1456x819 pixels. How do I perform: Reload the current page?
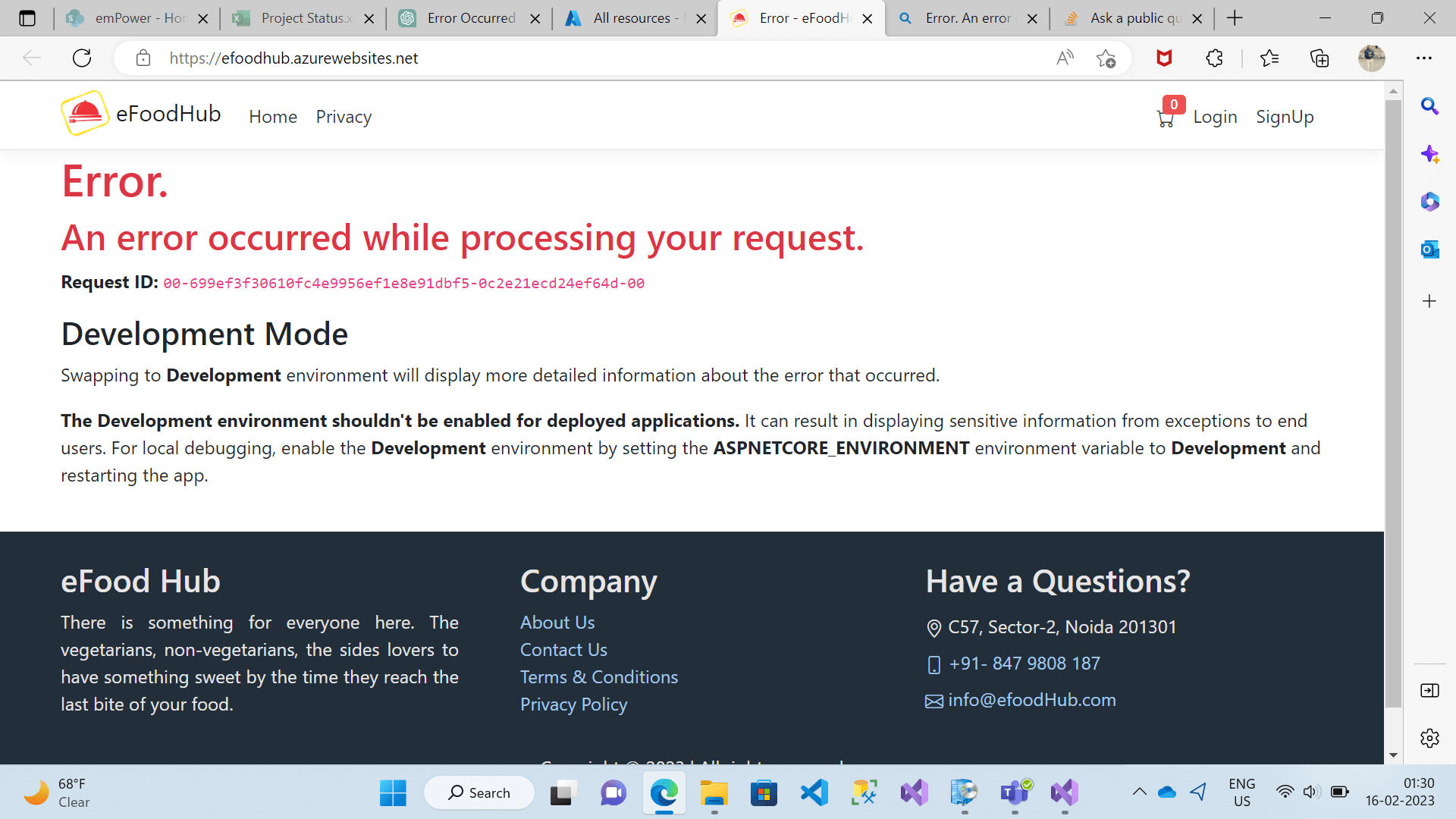[x=82, y=58]
